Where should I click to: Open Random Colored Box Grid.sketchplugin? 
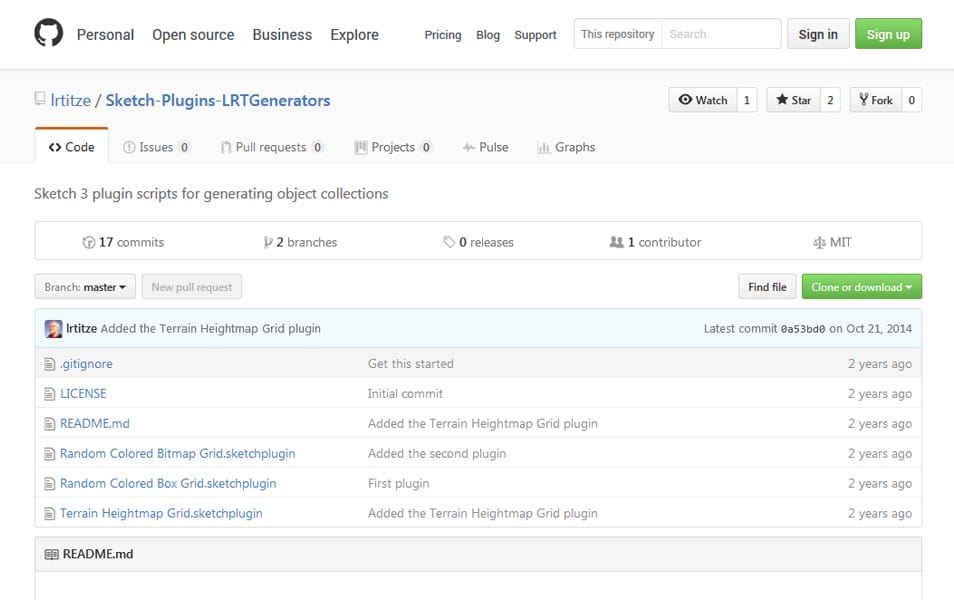coord(168,483)
